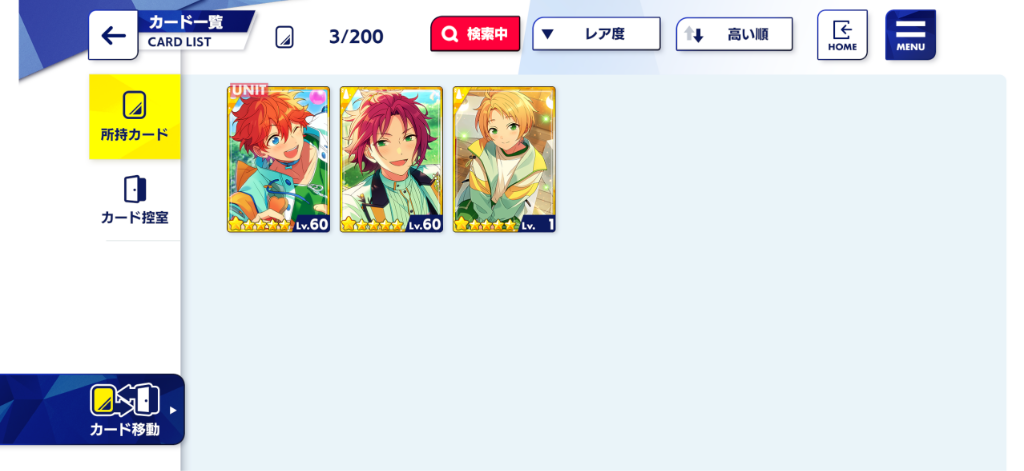
Task: Click the triangle arrow on レア度
Action: [x=548, y=34]
